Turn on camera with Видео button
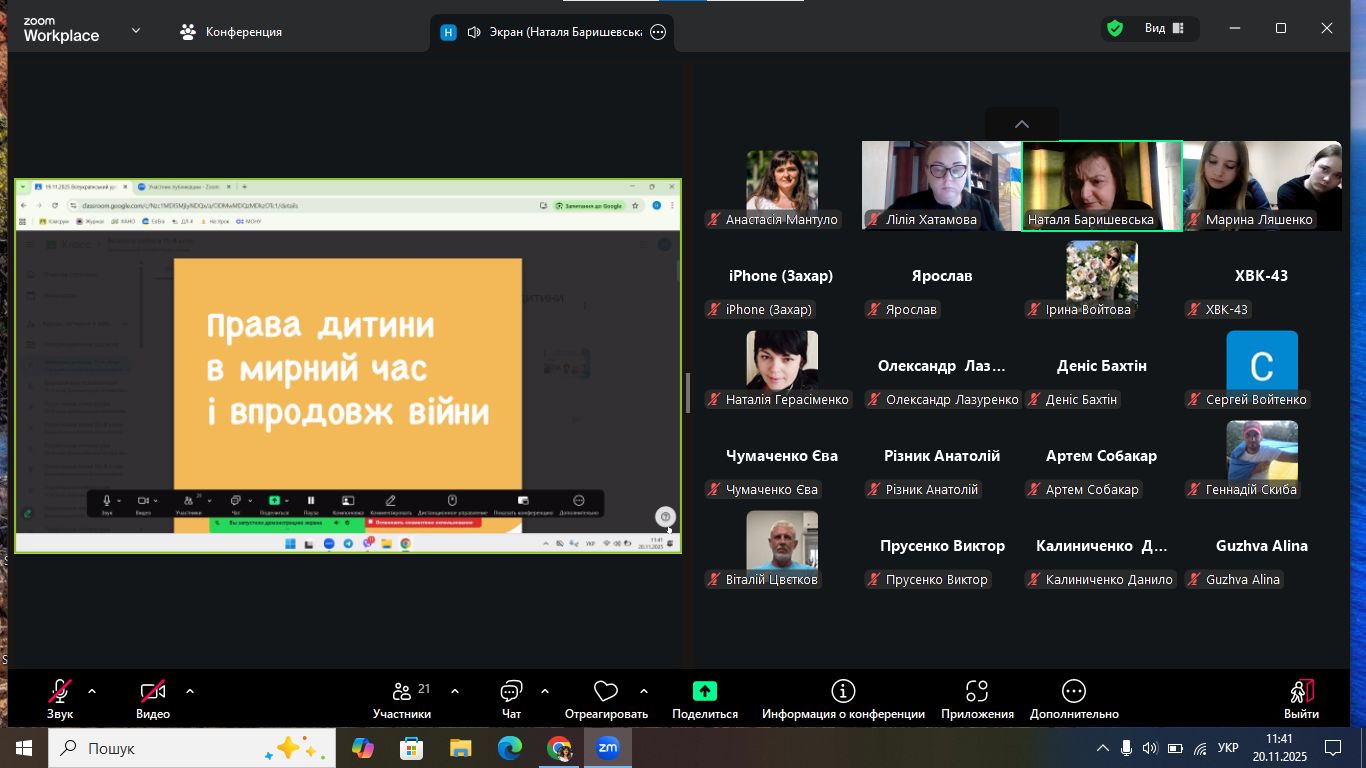Image resolution: width=1366 pixels, height=768 pixels. tap(153, 699)
